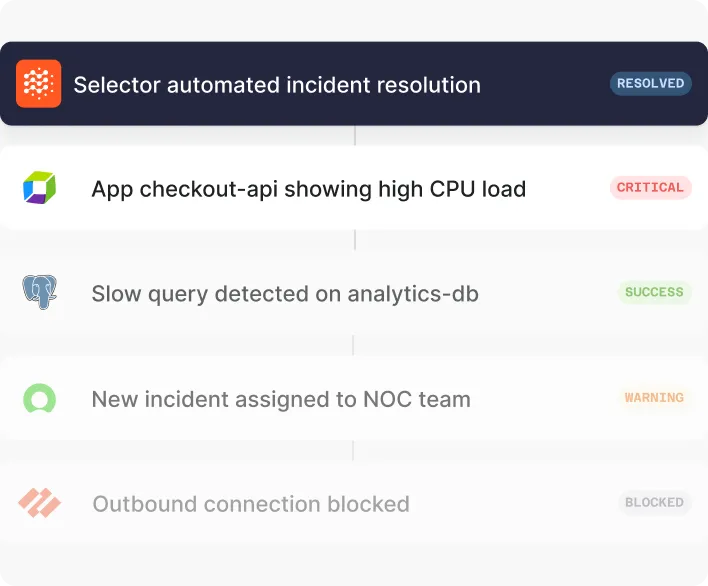Click the Dynatrace cube icon for checkout-api

(39, 187)
